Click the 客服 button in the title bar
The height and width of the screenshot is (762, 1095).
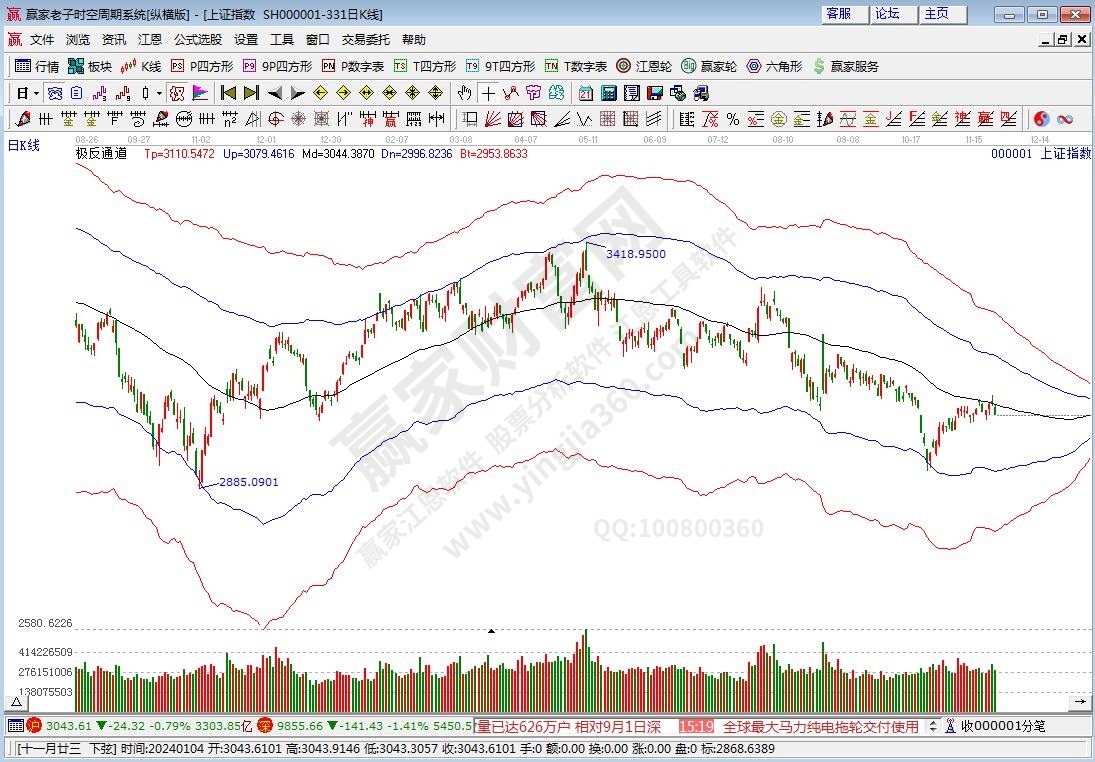click(x=838, y=14)
